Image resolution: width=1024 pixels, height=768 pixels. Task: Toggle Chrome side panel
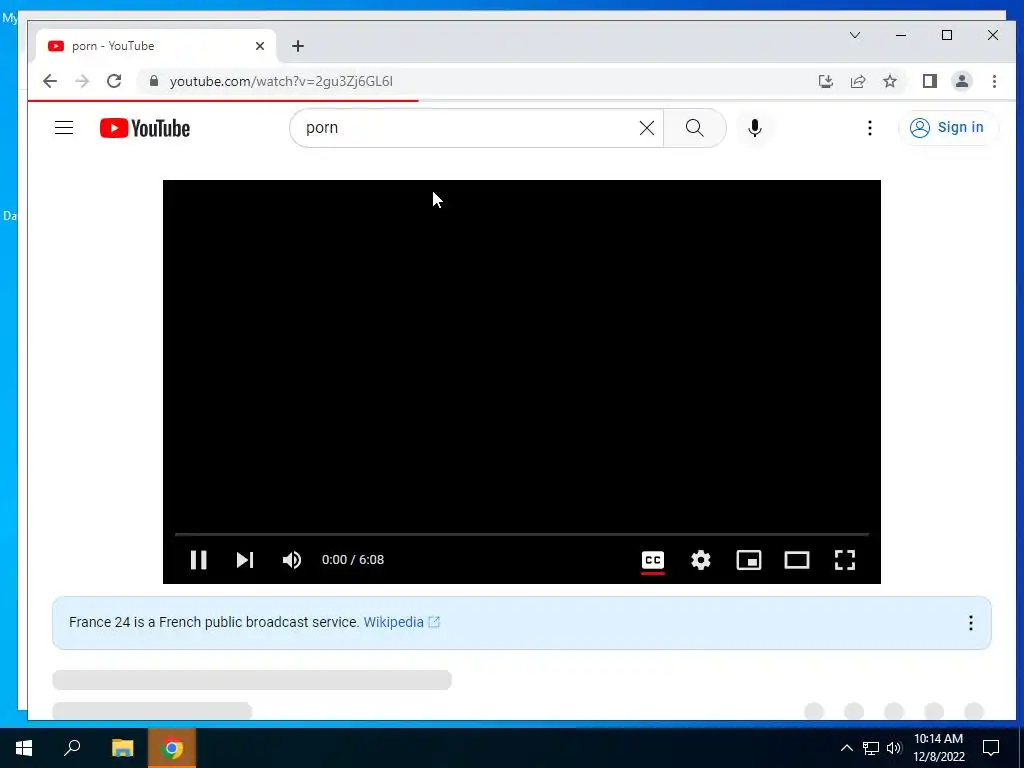930,81
